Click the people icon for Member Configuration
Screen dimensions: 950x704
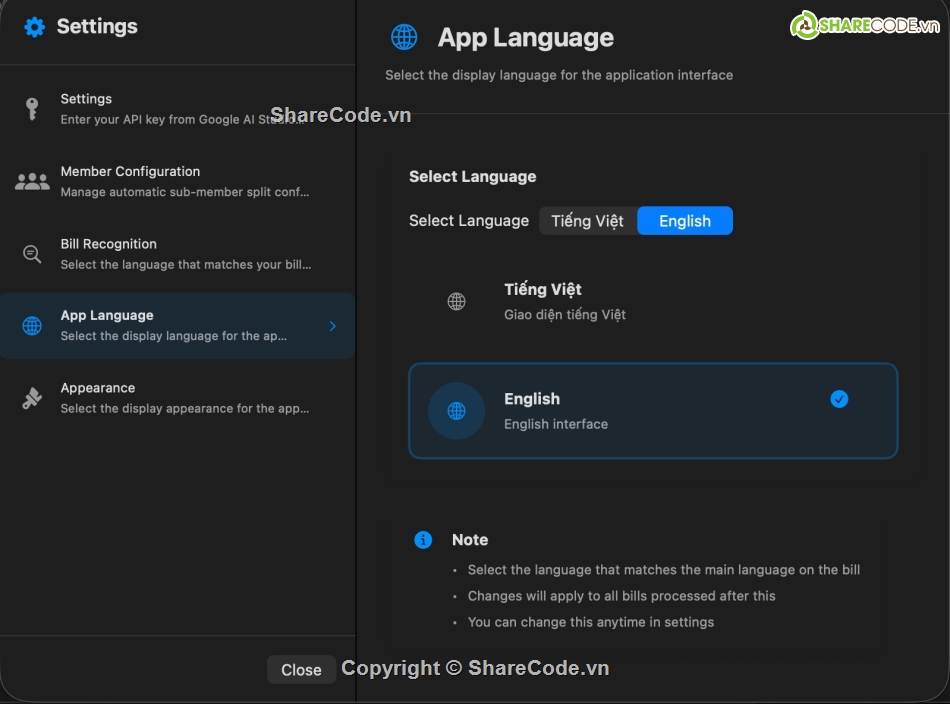[33, 180]
